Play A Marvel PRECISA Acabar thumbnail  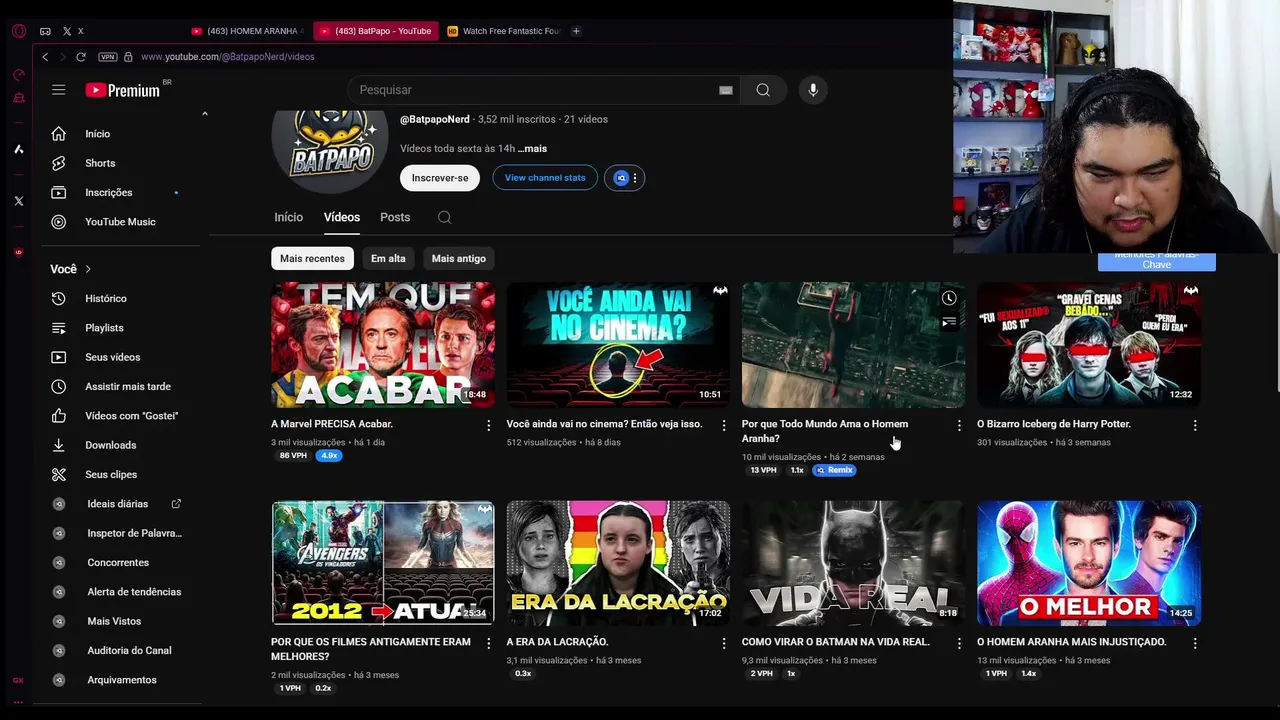[x=383, y=344]
